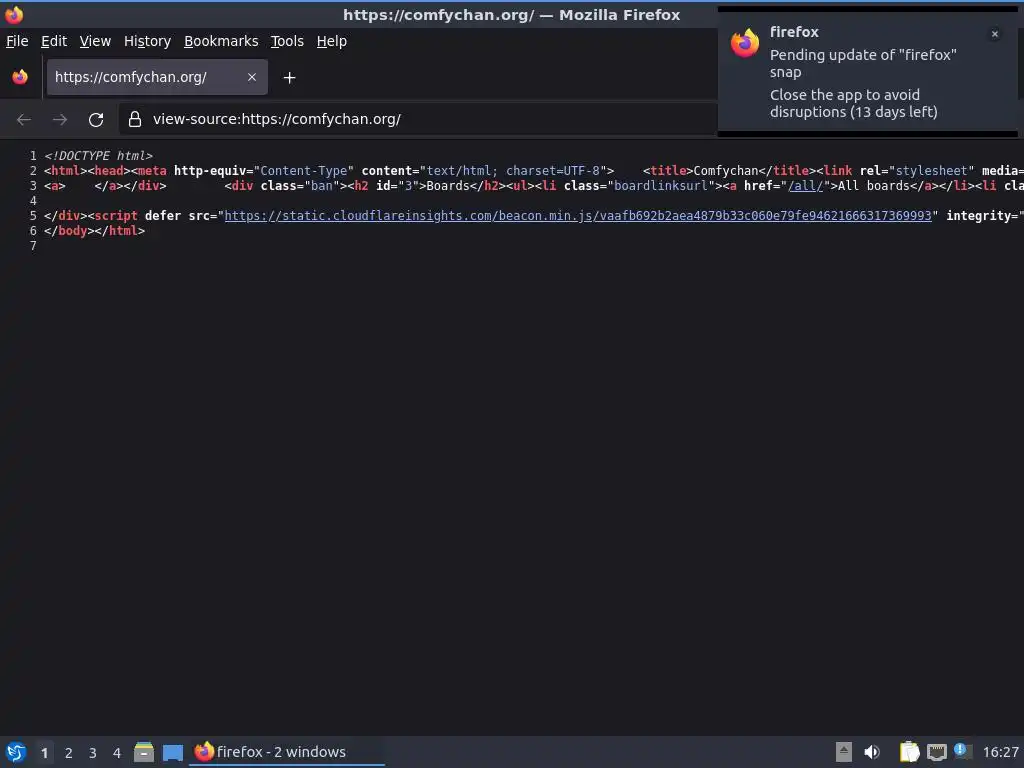
Task: Open a new tab with the plus button
Action: click(289, 78)
